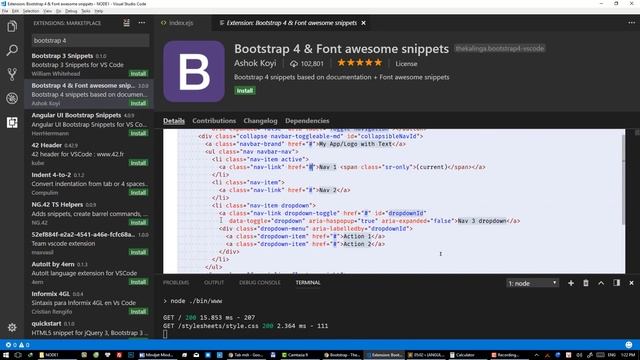
Task: Click the feedback smiley in status bar
Action: [x=629, y=345]
